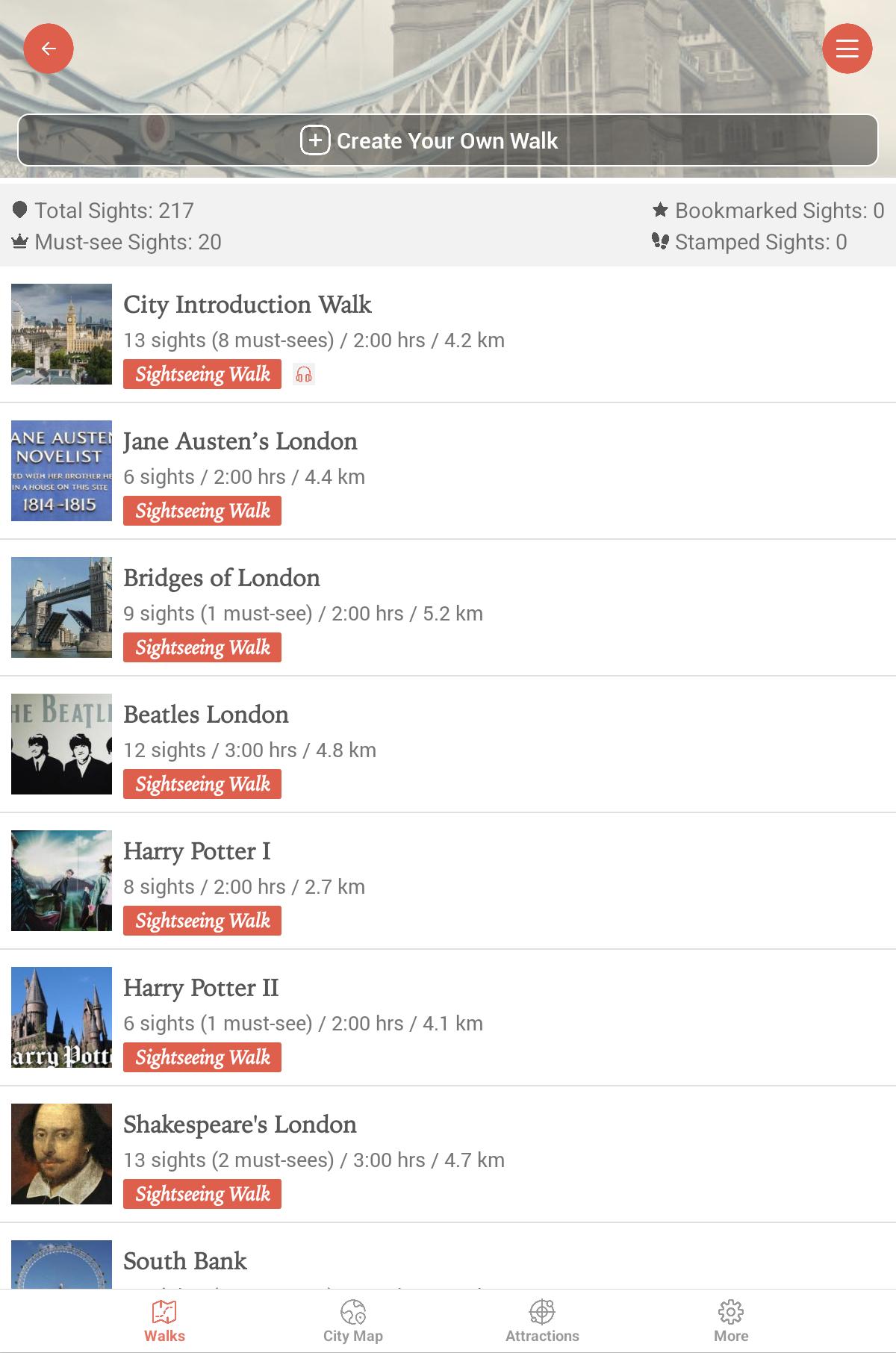Open the Harry Potter I walk title
The image size is (896, 1353).
click(x=197, y=851)
